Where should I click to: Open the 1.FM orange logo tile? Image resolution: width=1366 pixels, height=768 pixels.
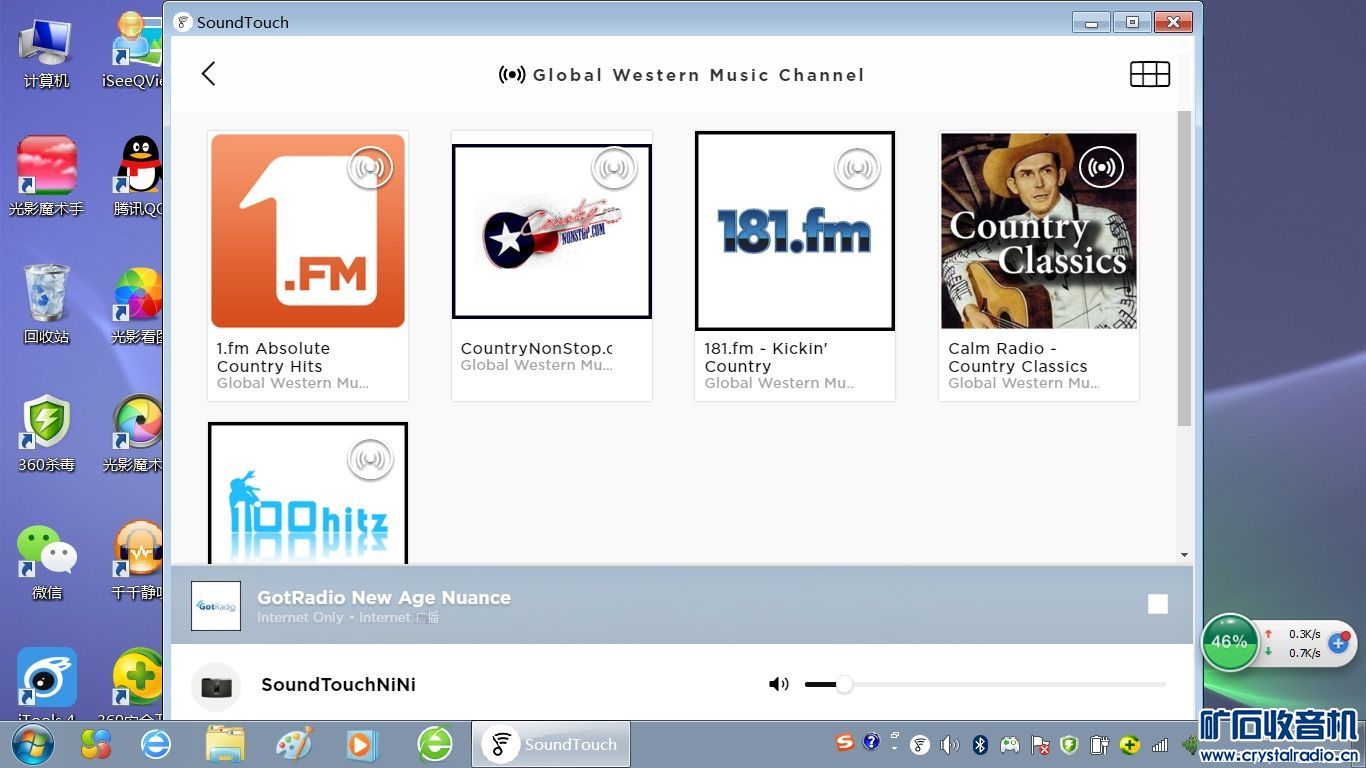point(308,231)
